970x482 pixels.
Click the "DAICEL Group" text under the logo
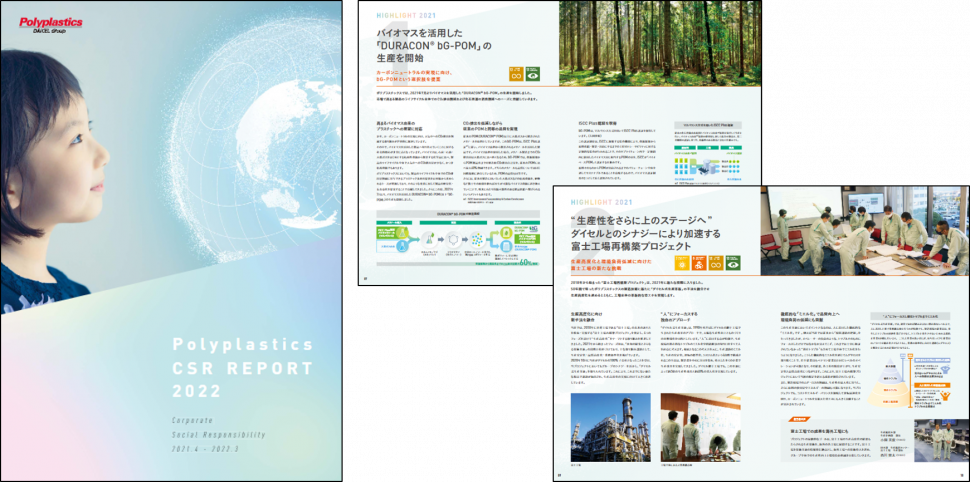[x=49, y=30]
